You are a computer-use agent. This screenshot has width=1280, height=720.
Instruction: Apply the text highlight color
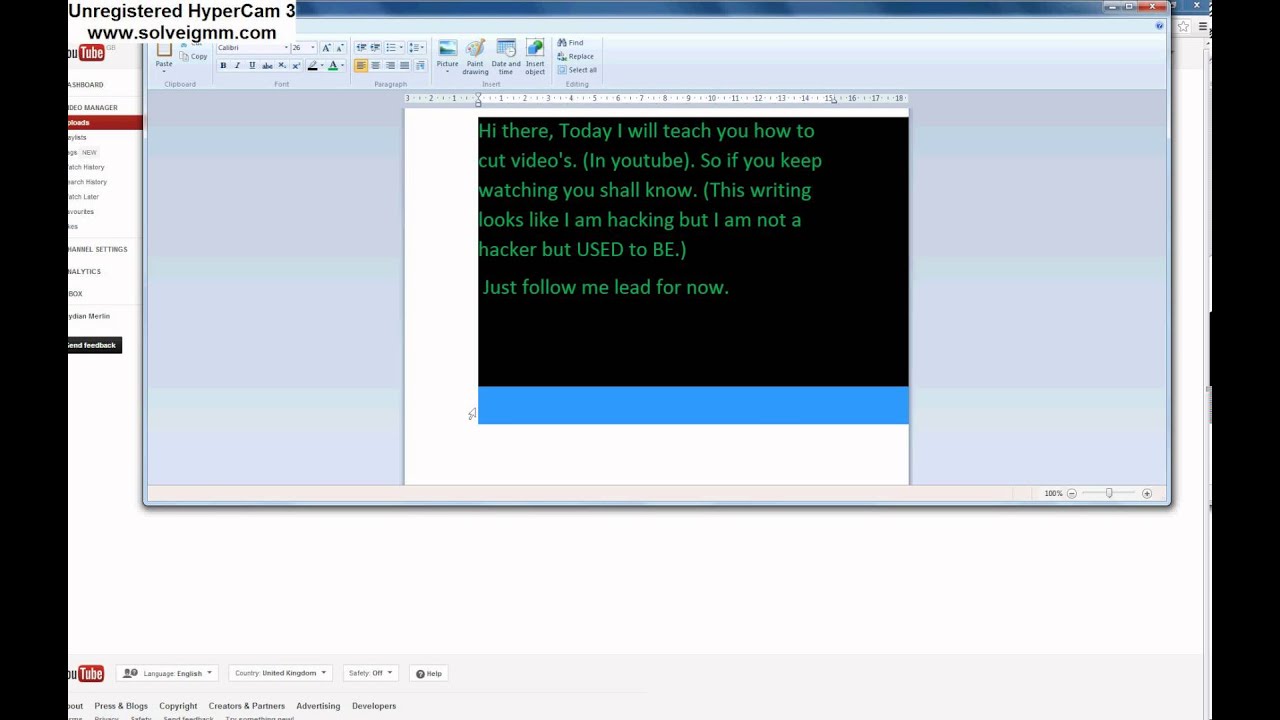(x=312, y=66)
